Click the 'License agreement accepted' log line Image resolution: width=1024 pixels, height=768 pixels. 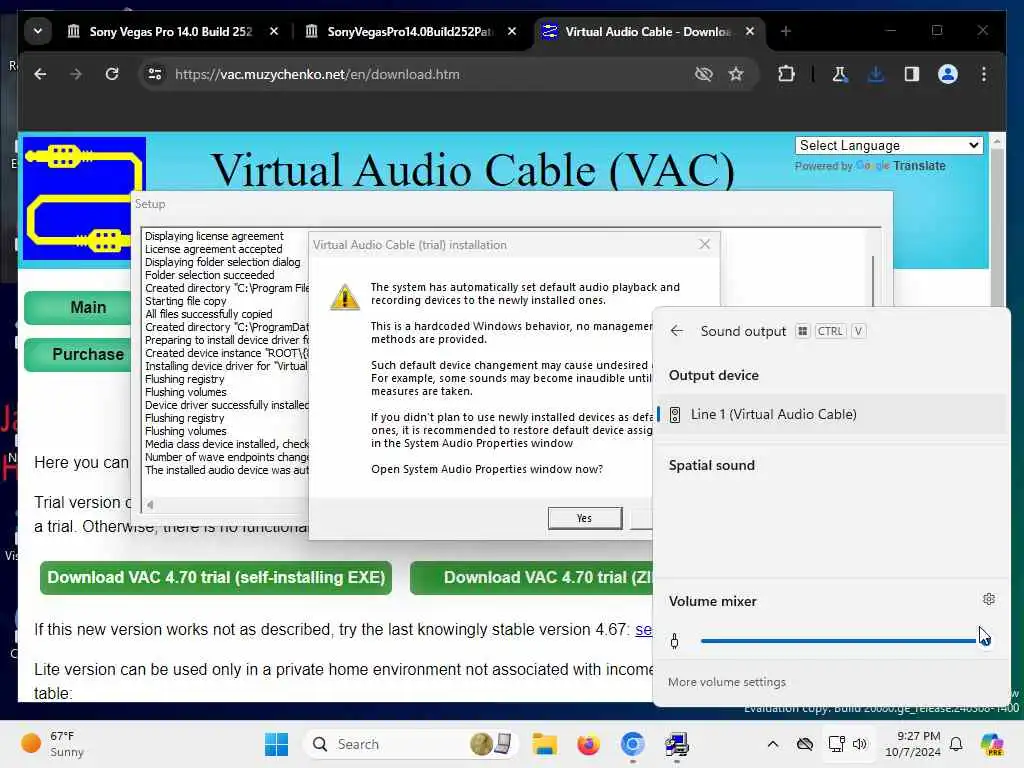214,249
